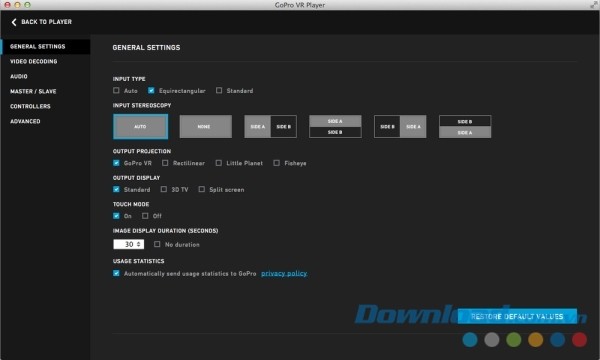Switch to the Master / Slave section
This screenshot has height=360, width=600.
tap(33, 91)
